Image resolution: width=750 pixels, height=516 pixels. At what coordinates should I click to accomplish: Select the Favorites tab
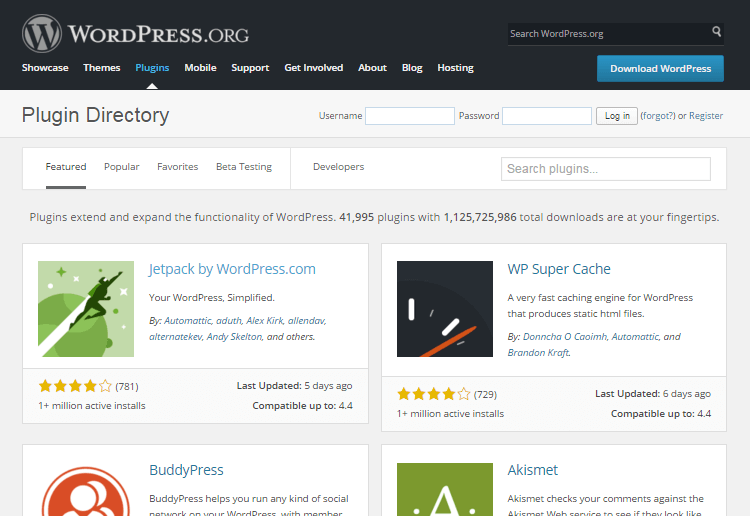(178, 167)
